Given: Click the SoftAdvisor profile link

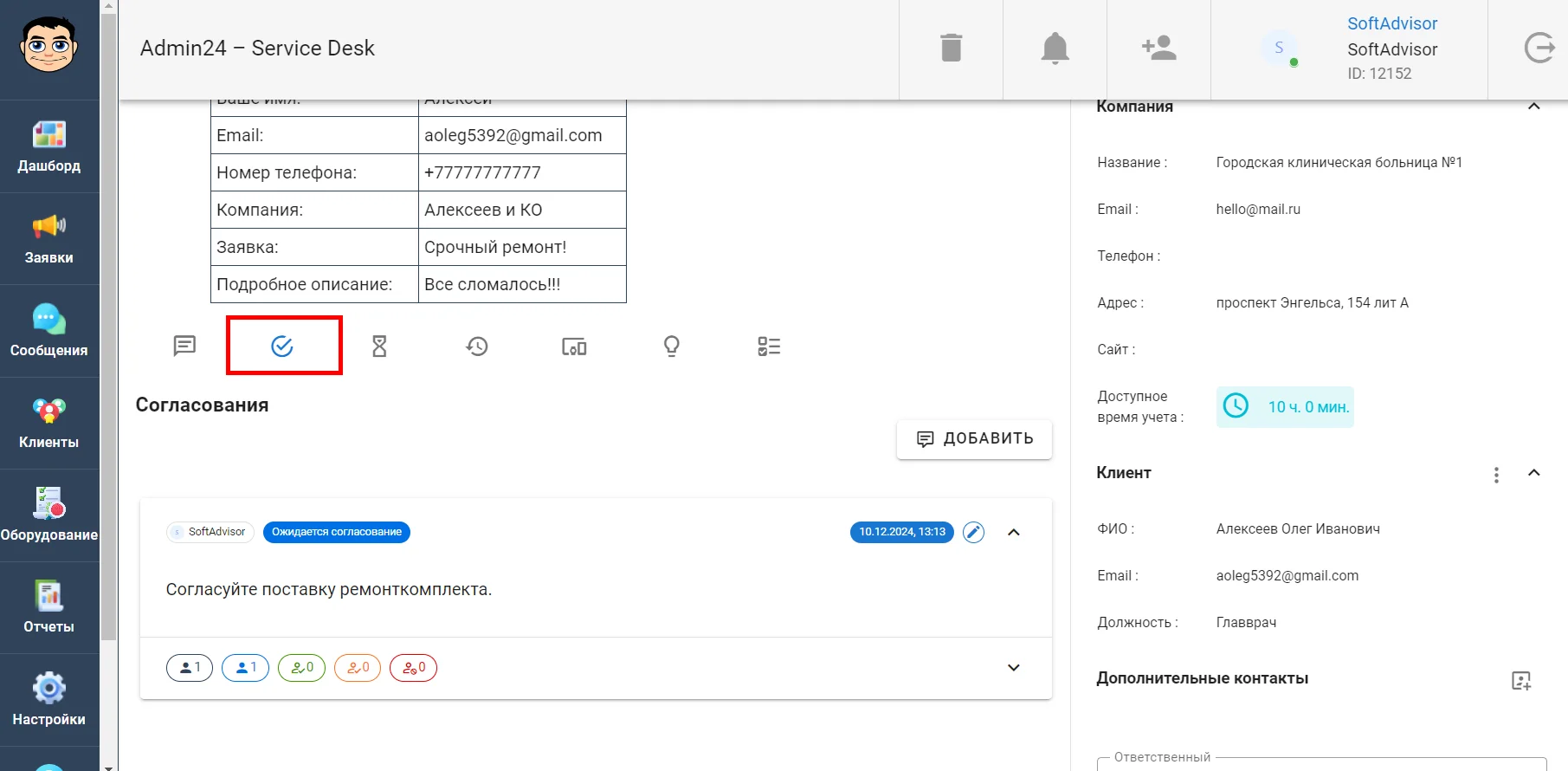Looking at the screenshot, I should 1391,23.
